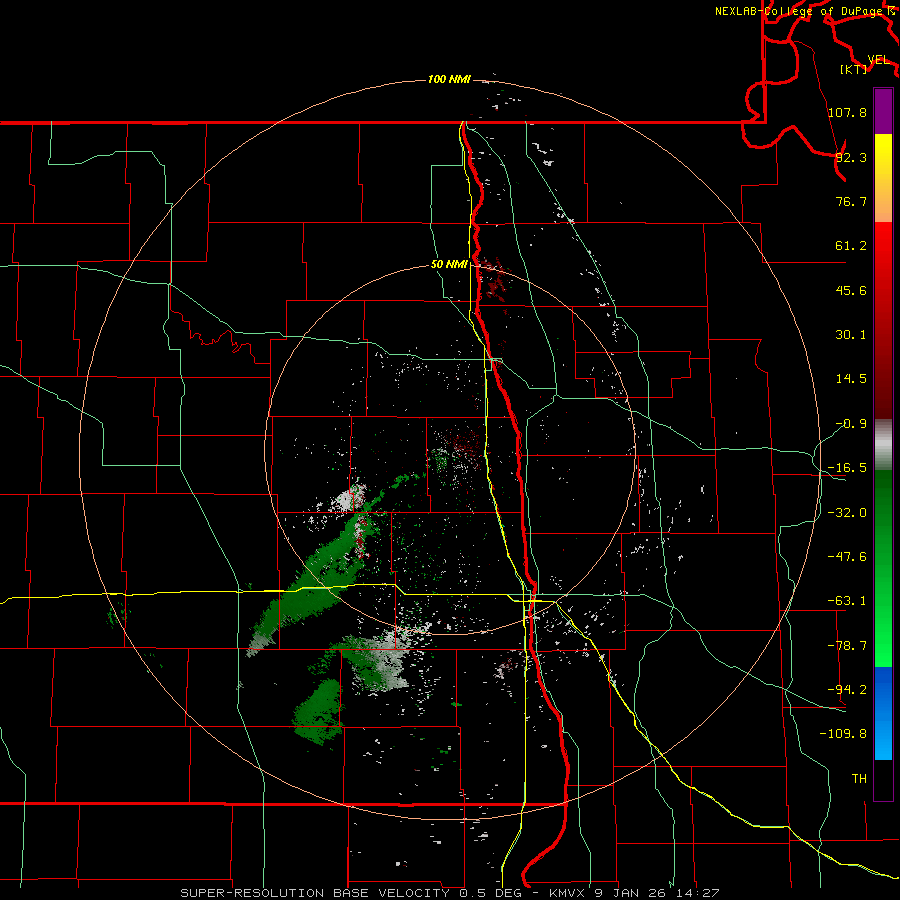Select the -16.5 velocity scale value
The width and height of the screenshot is (900, 900).
(x=847, y=468)
